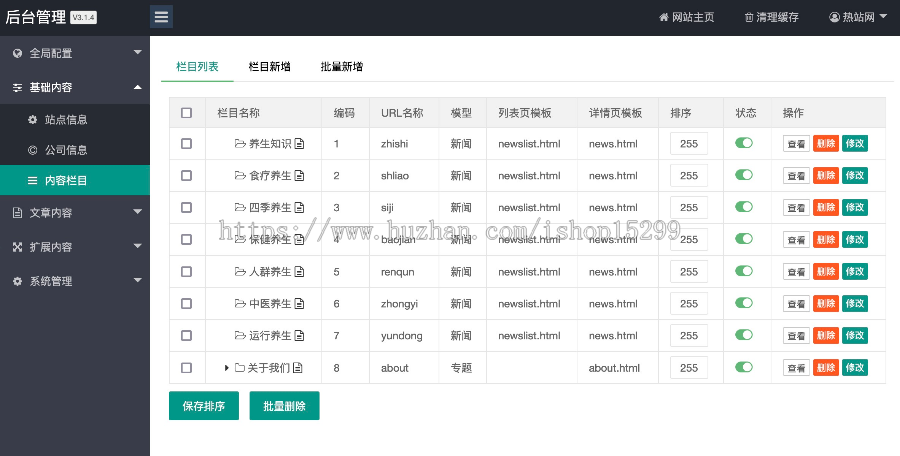900x456 pixels.
Task: Click the user avatar icon beside 热站网
Action: pyautogui.click(x=834, y=17)
